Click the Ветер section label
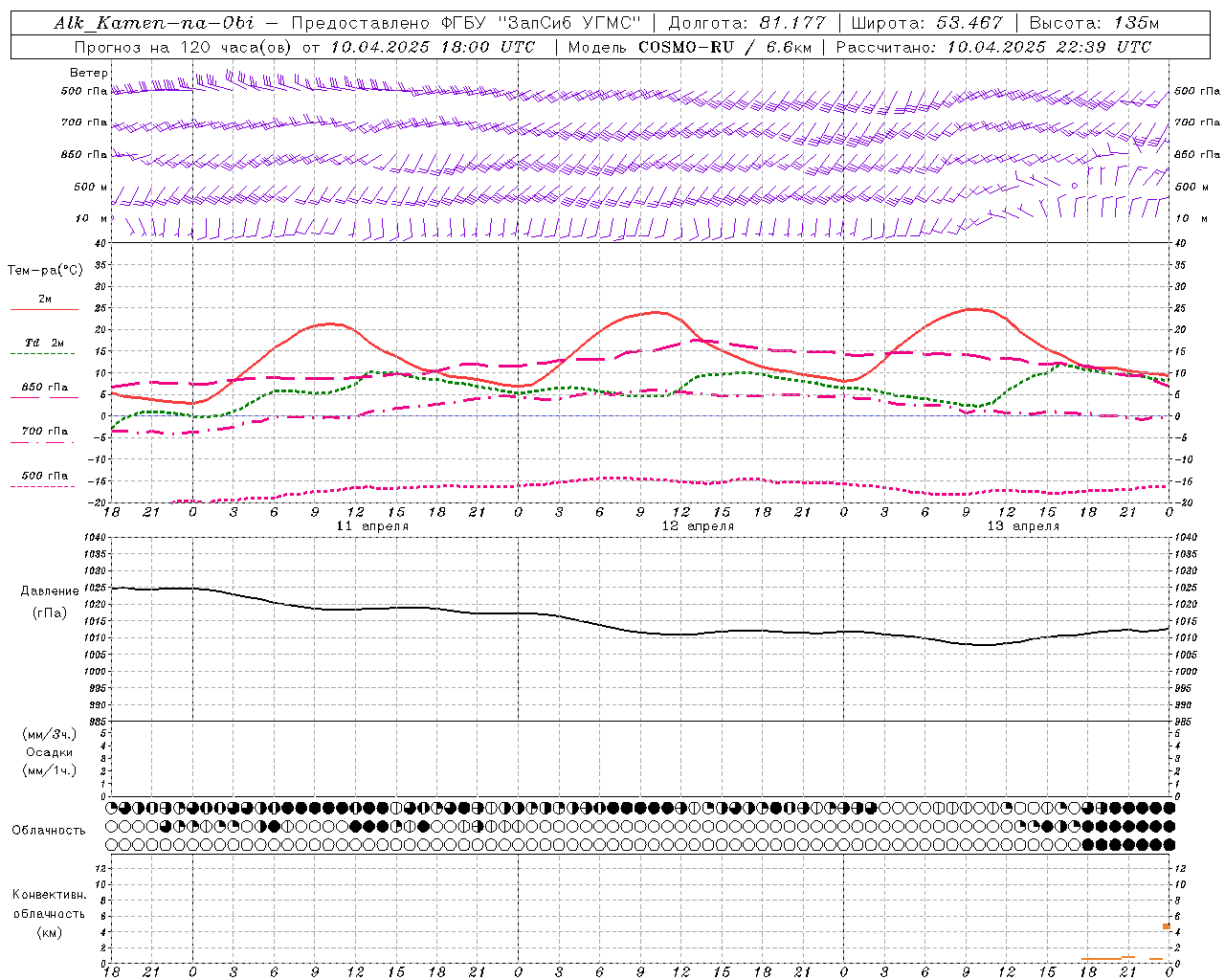 89,73
